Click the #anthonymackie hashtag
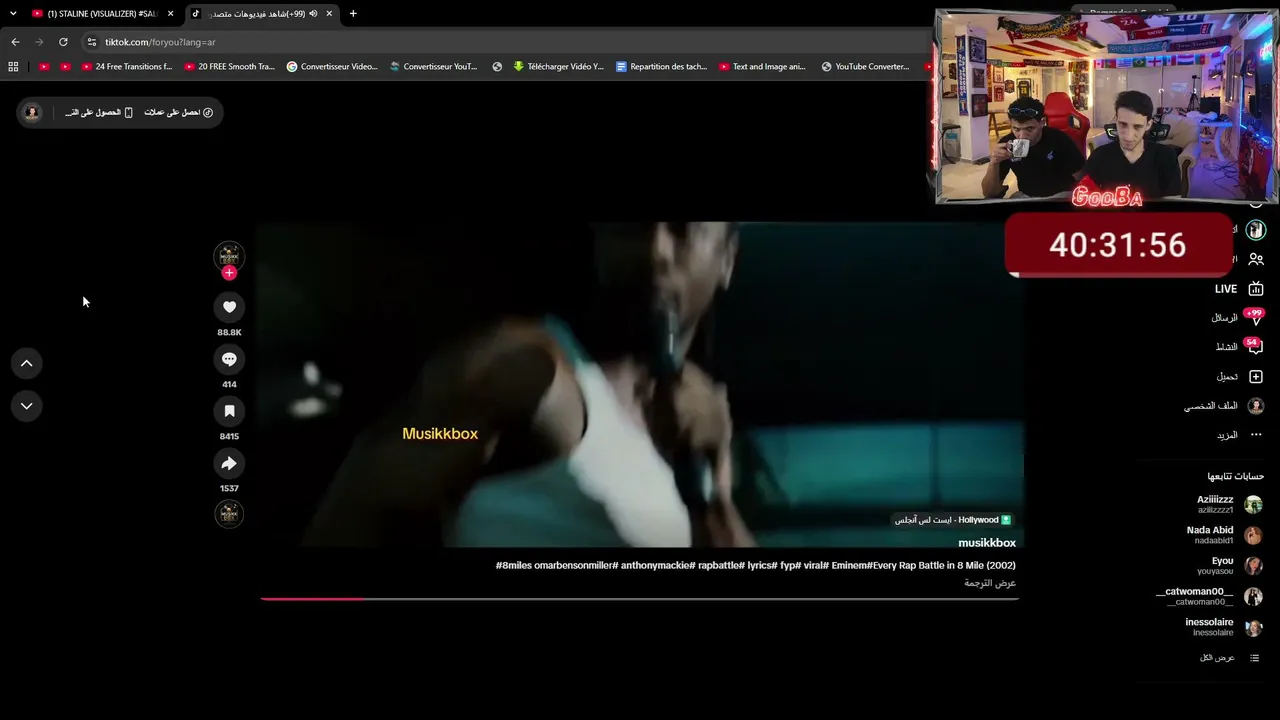The height and width of the screenshot is (720, 1280). pos(656,566)
